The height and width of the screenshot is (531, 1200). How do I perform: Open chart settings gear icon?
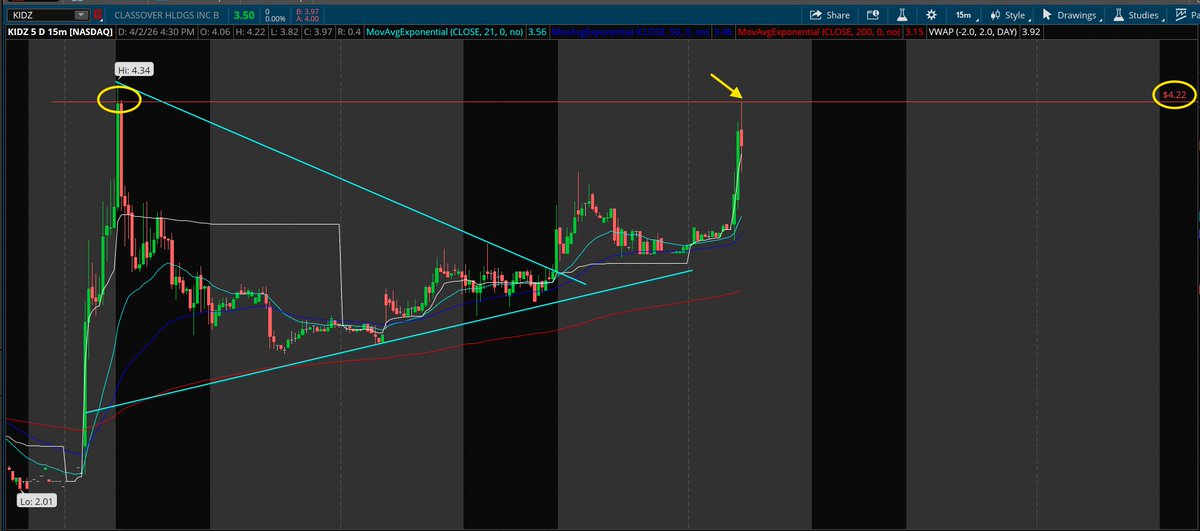pyautogui.click(x=931, y=15)
